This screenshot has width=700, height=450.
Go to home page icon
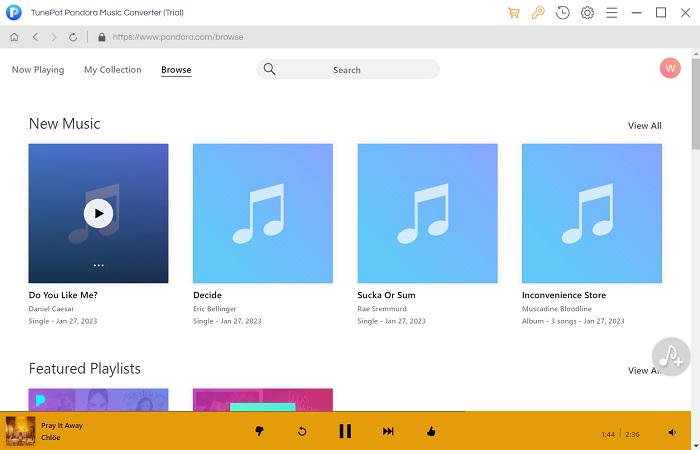(x=14, y=37)
